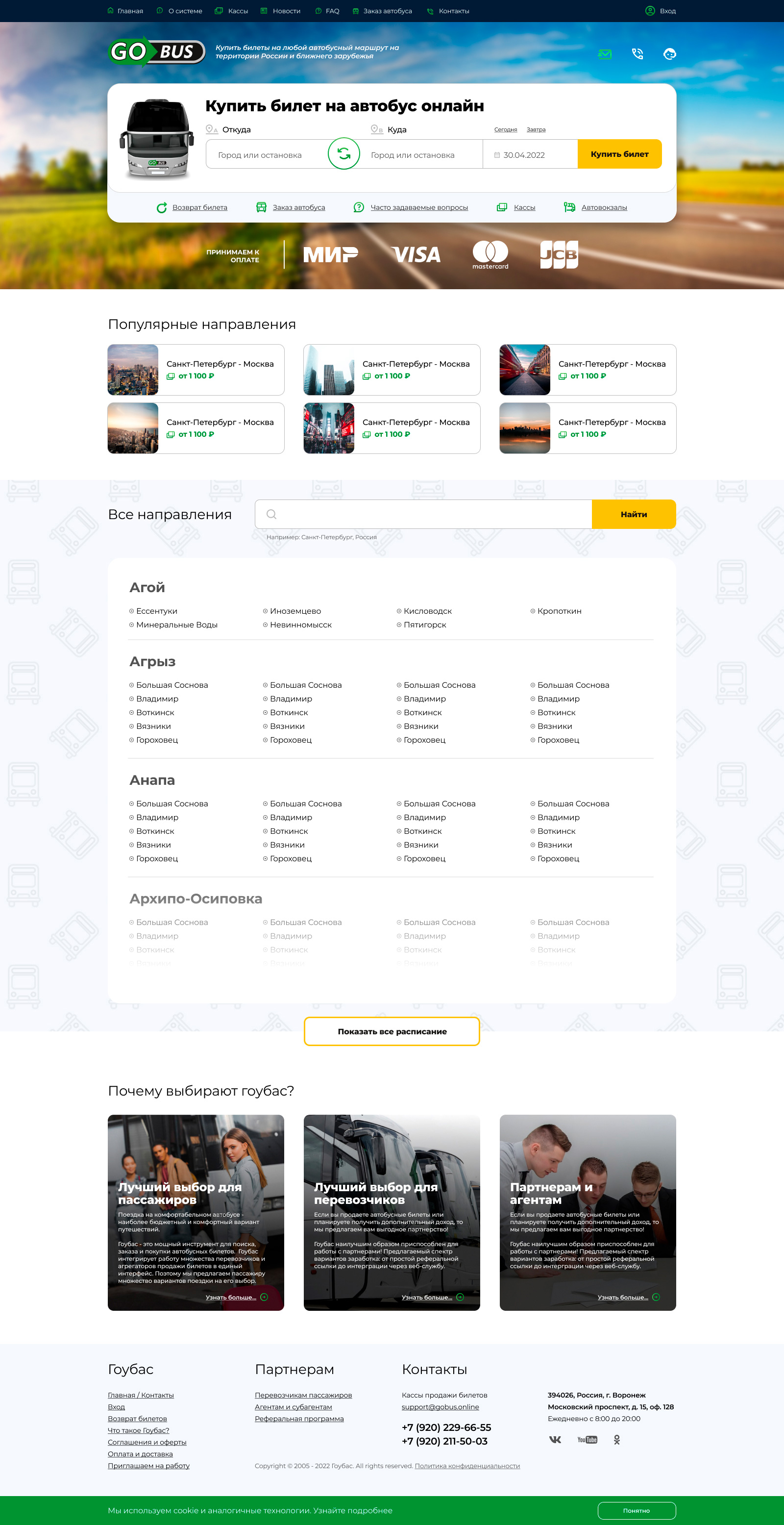Swap departure and destination with round arrows icon
This screenshot has height=1525, width=784.
click(x=344, y=154)
